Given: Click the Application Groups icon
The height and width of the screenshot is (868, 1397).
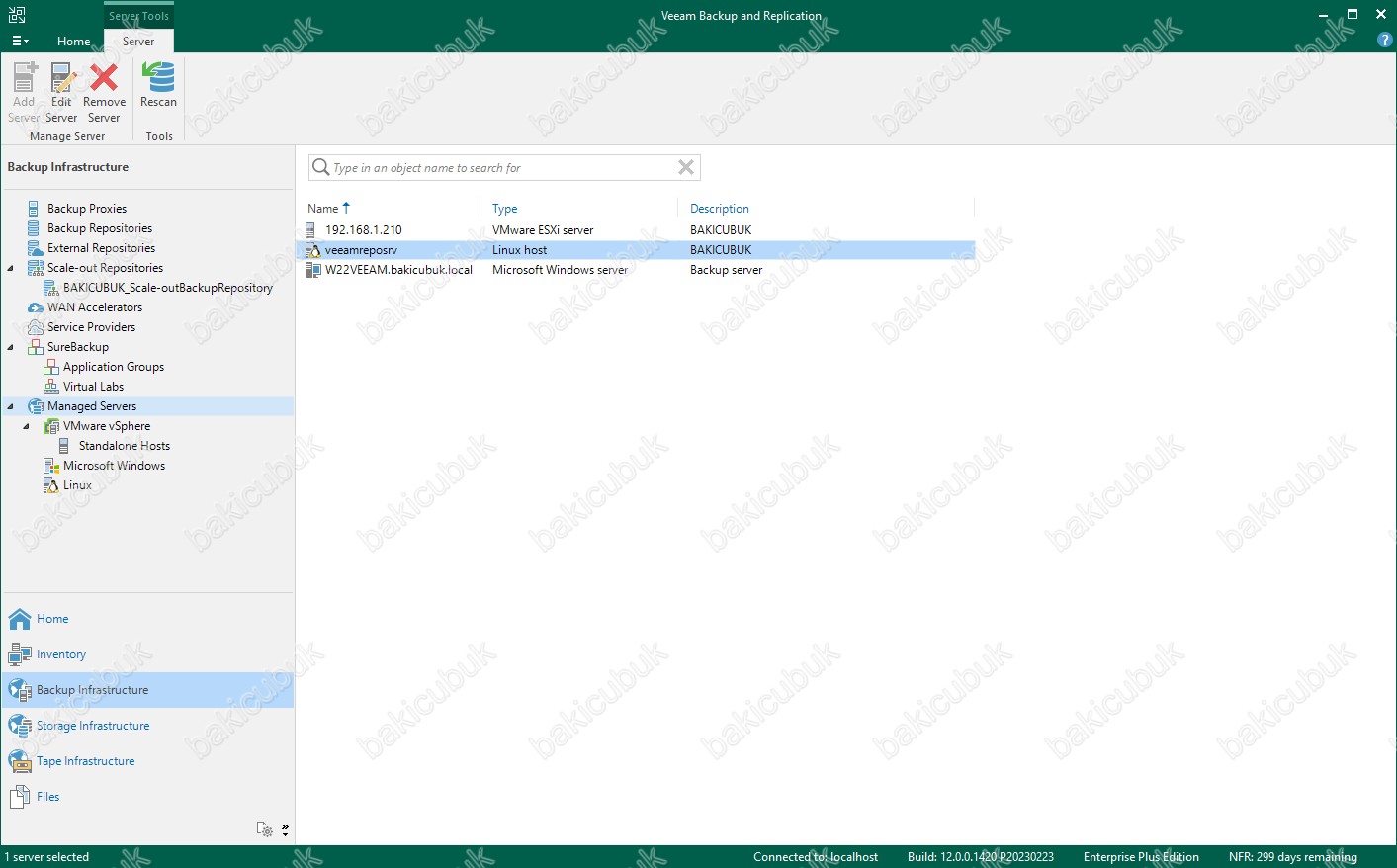Looking at the screenshot, I should click(51, 367).
